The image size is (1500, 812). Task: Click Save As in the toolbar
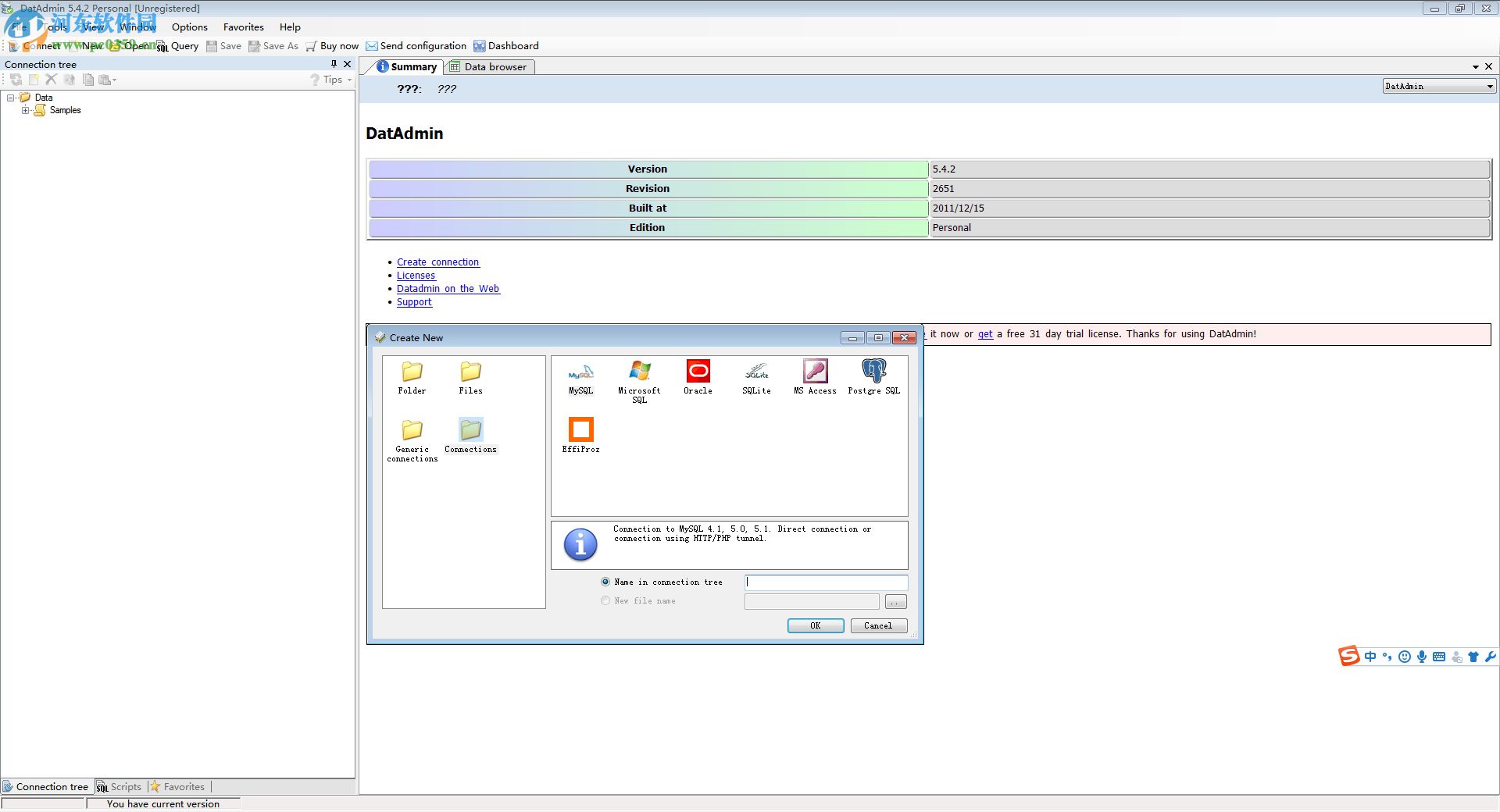point(273,46)
